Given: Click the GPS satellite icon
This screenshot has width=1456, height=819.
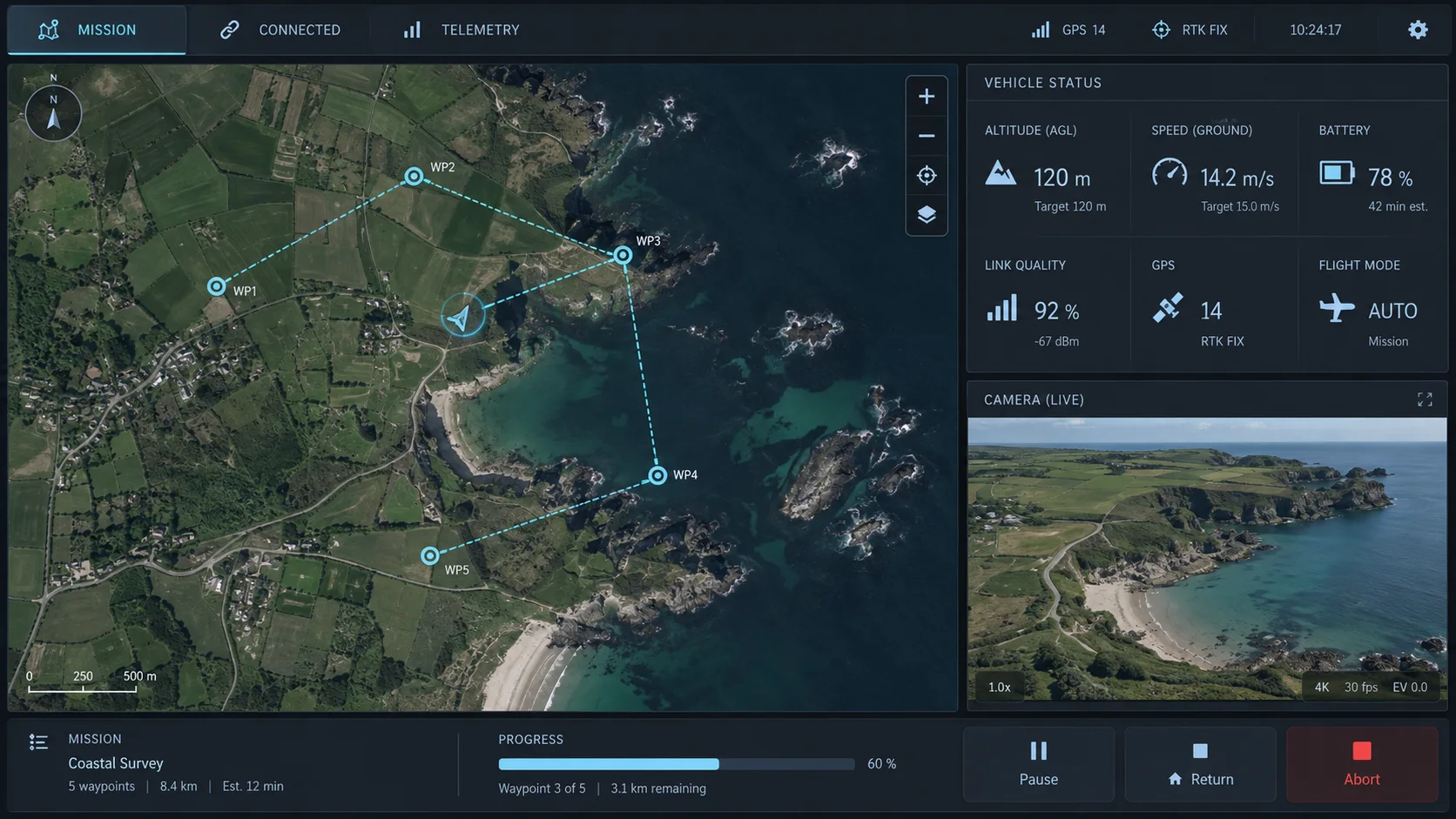Looking at the screenshot, I should (1168, 307).
